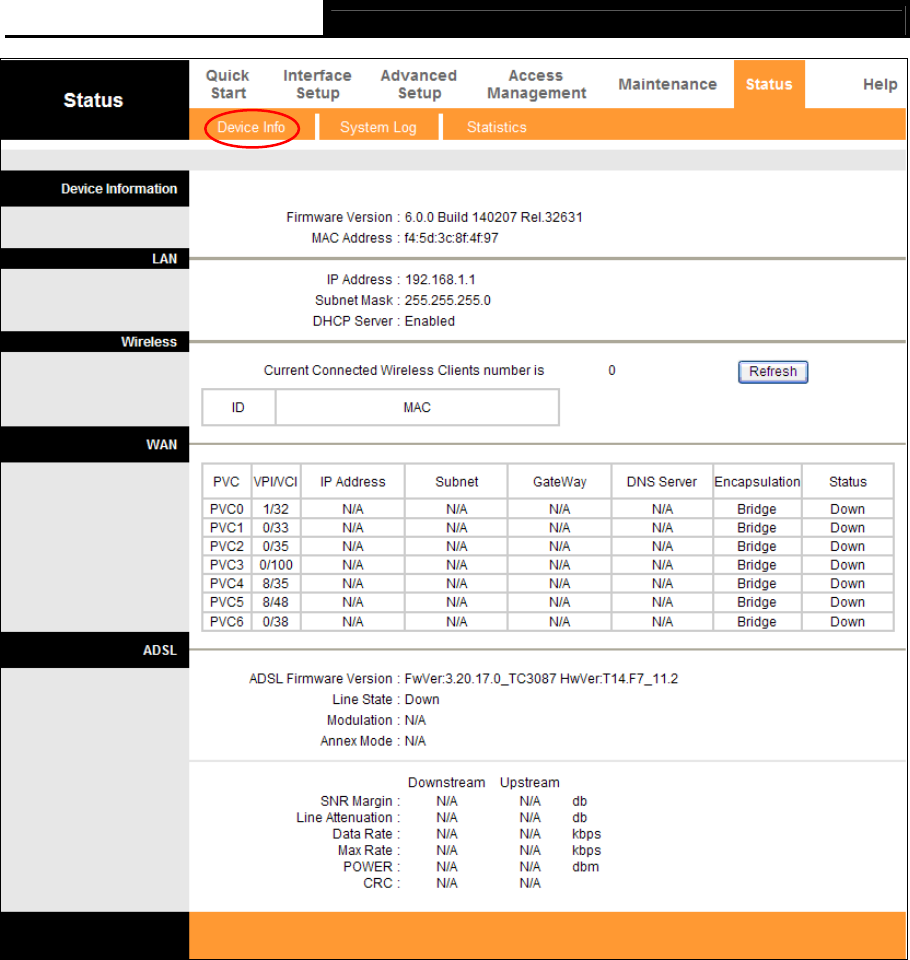View the Statistics submenu

click(x=497, y=127)
